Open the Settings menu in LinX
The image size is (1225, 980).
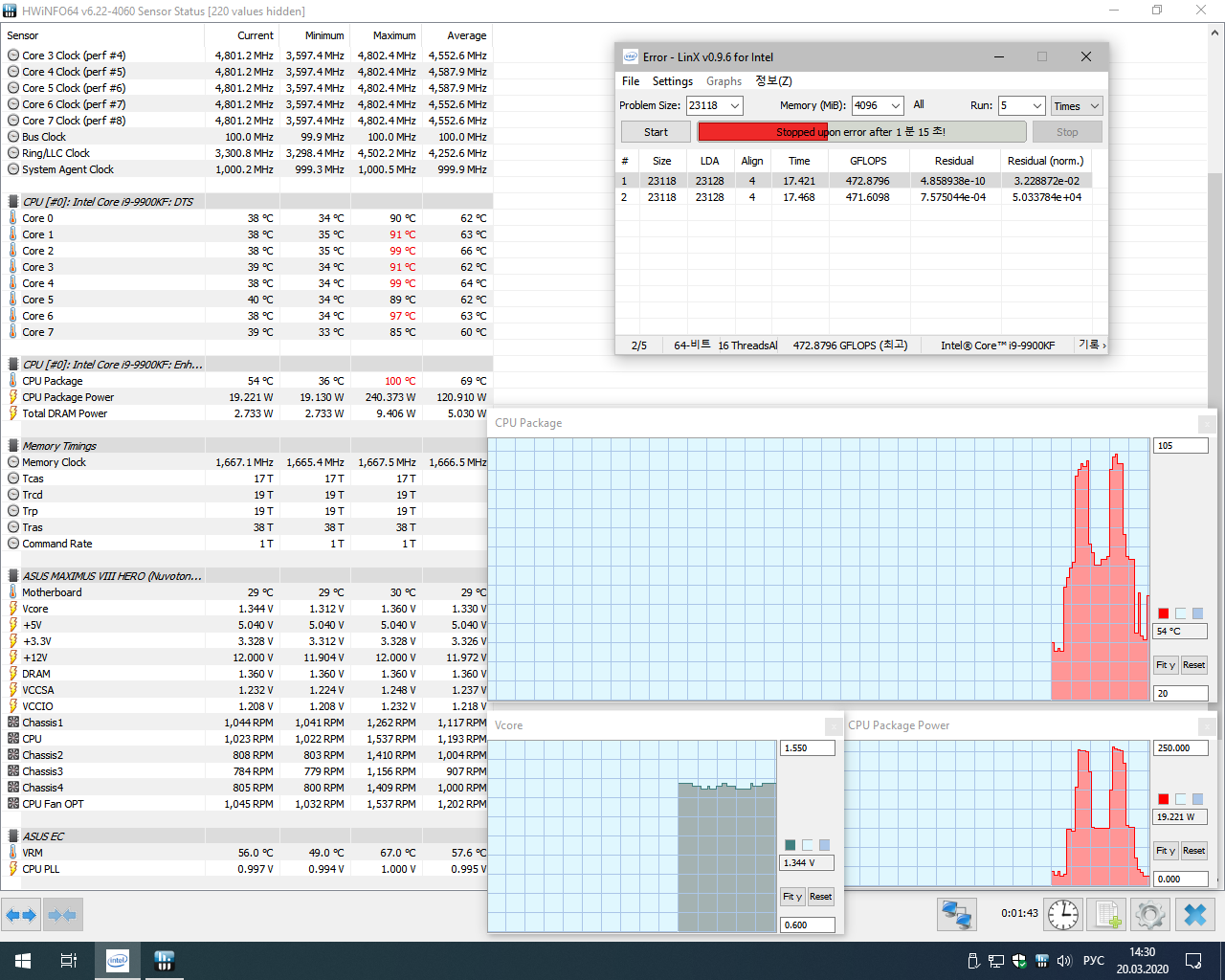coord(672,81)
